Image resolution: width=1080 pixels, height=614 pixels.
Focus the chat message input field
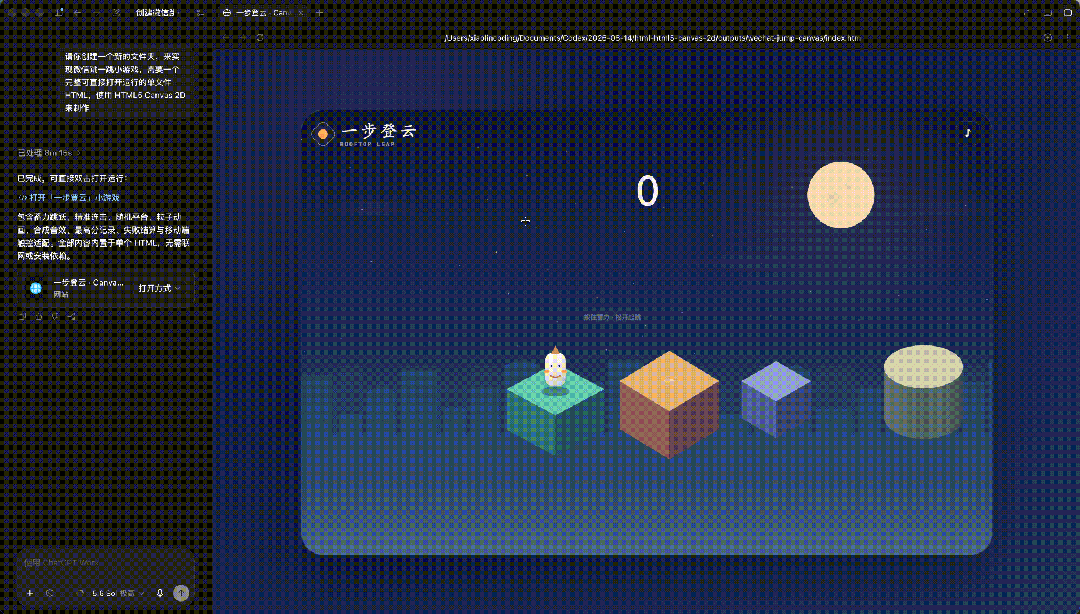pyautogui.click(x=103, y=563)
